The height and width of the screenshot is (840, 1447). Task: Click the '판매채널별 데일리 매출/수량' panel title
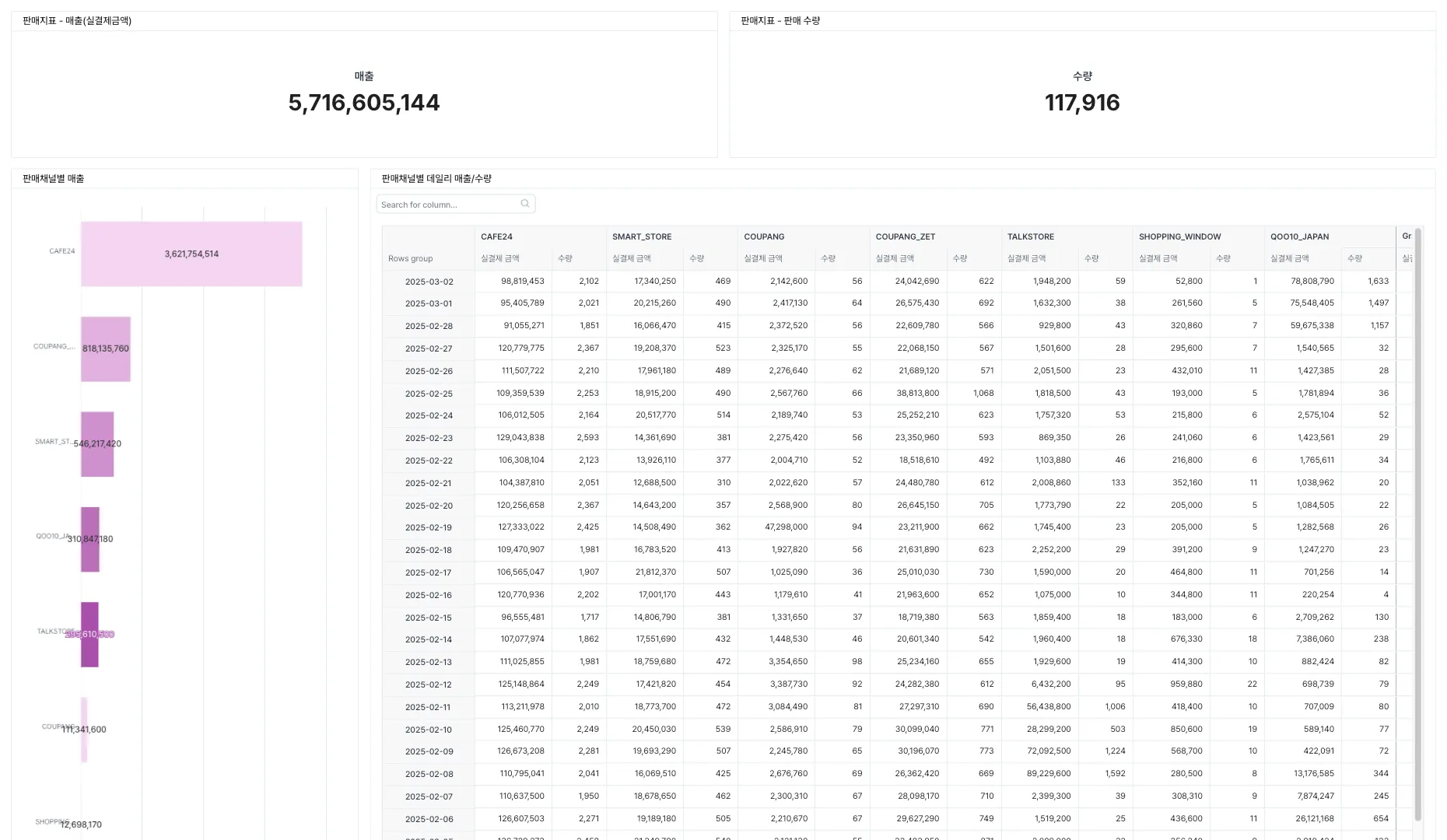(436, 179)
